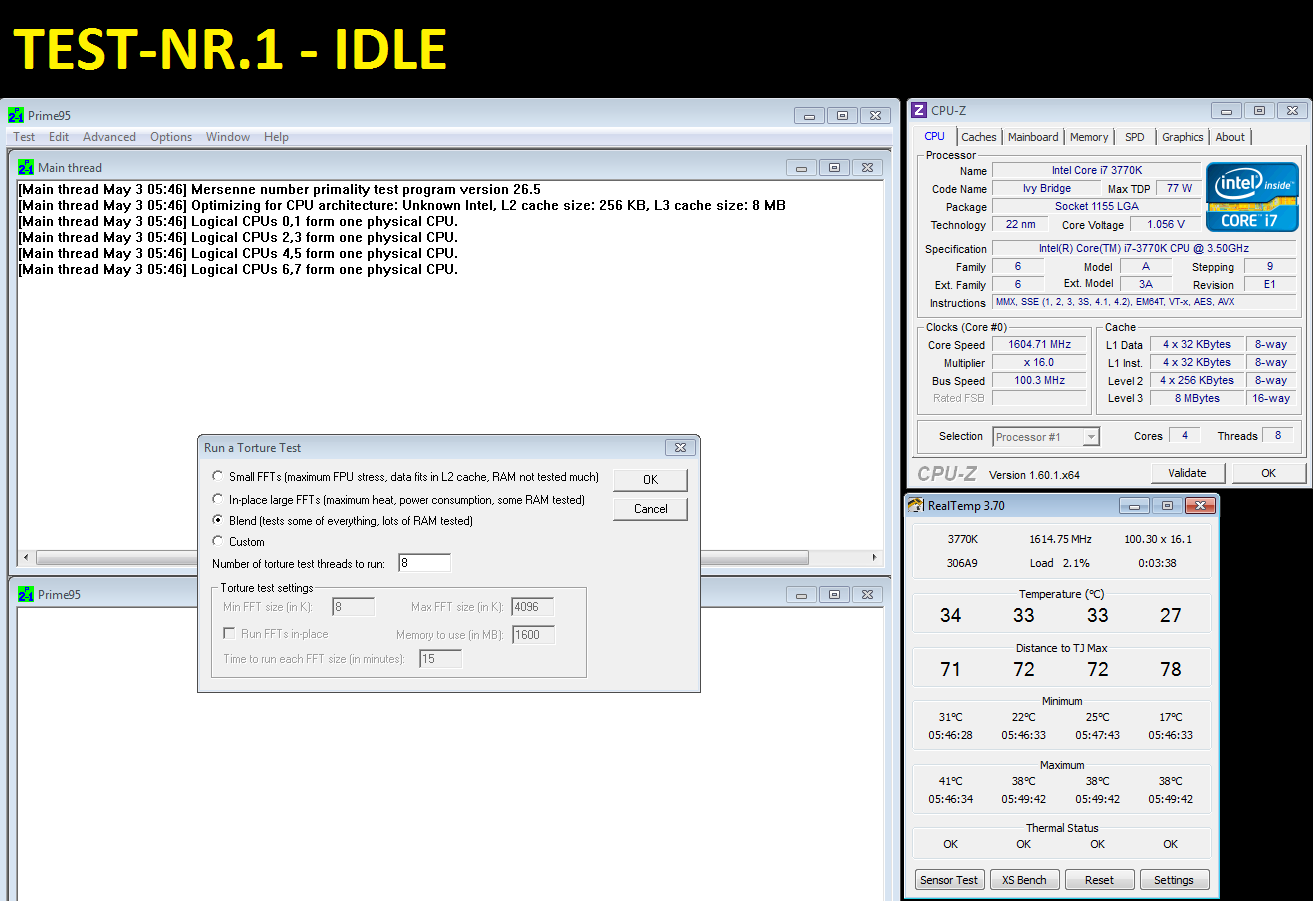Click the Main thread window icon
Viewport: 1313px width, 901px height.
point(26,167)
